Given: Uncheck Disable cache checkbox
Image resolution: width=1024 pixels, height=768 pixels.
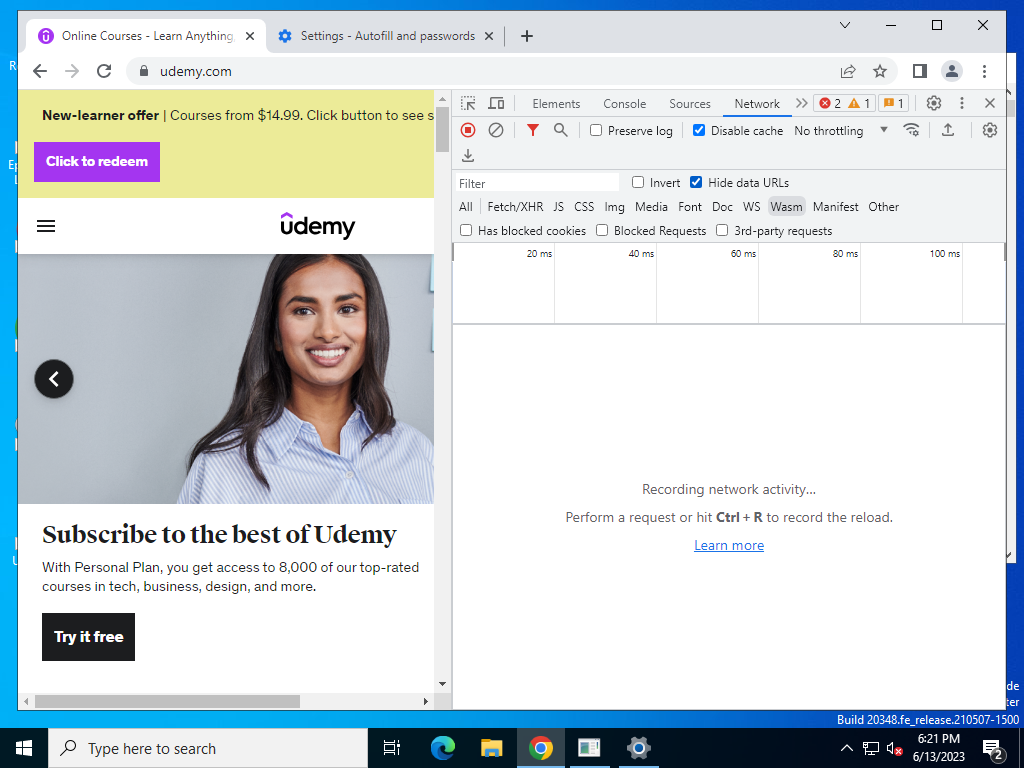Looking at the screenshot, I should pyautogui.click(x=699, y=130).
